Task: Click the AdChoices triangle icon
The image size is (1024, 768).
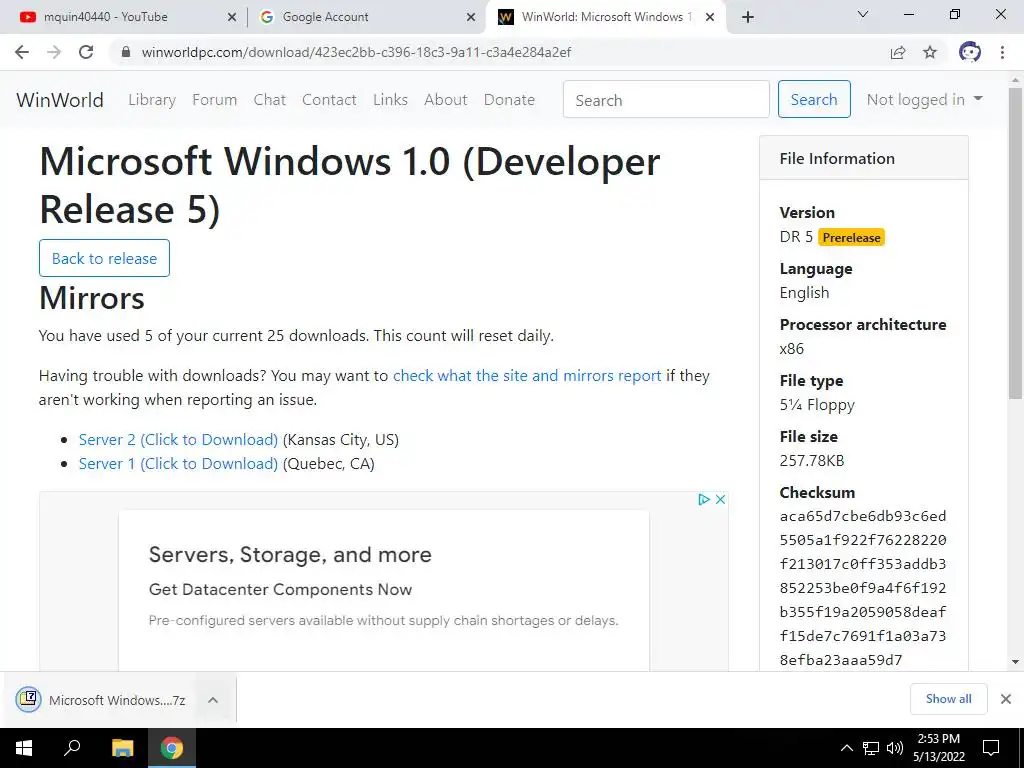Action: coord(704,500)
